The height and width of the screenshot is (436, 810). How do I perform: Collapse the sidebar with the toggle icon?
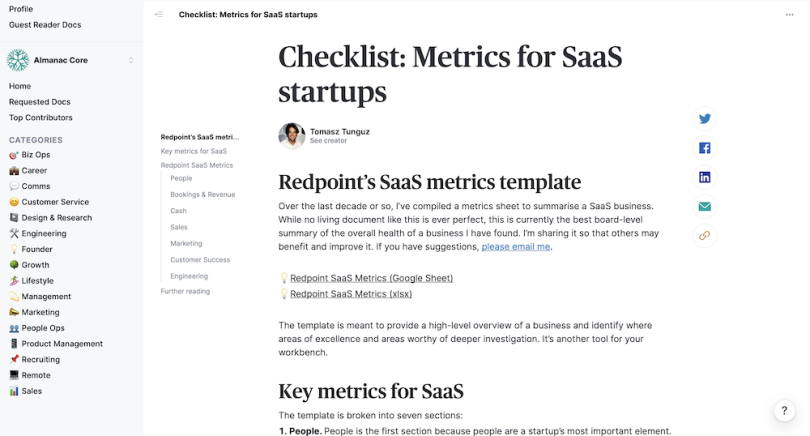[x=159, y=15]
